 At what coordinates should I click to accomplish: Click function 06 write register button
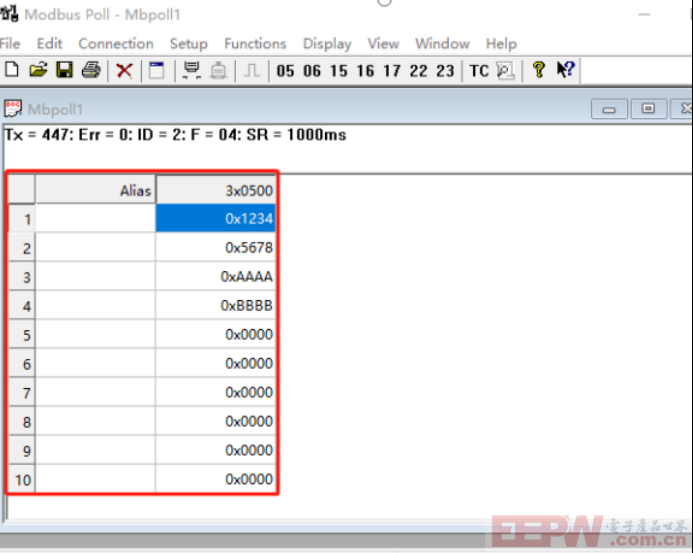pyautogui.click(x=312, y=71)
